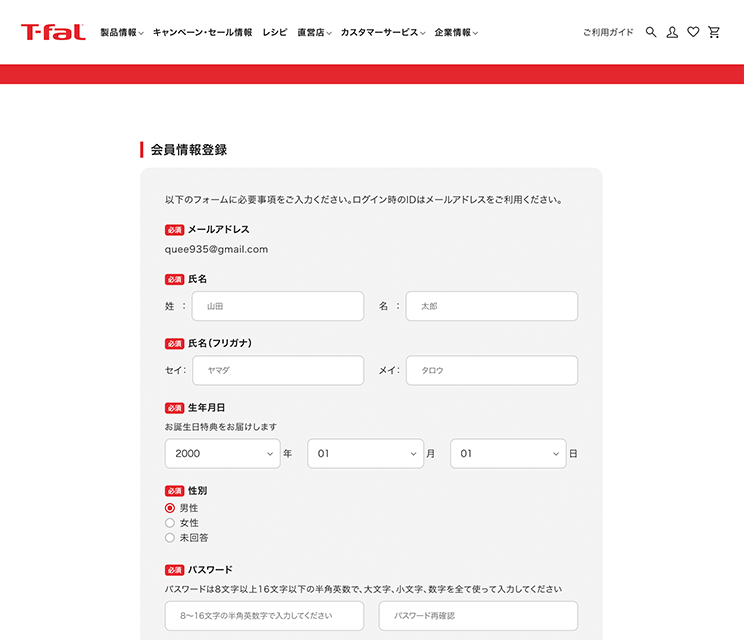Viewport: 744px width, 640px height.
Task: Click the T-fal logo
Action: [53, 32]
